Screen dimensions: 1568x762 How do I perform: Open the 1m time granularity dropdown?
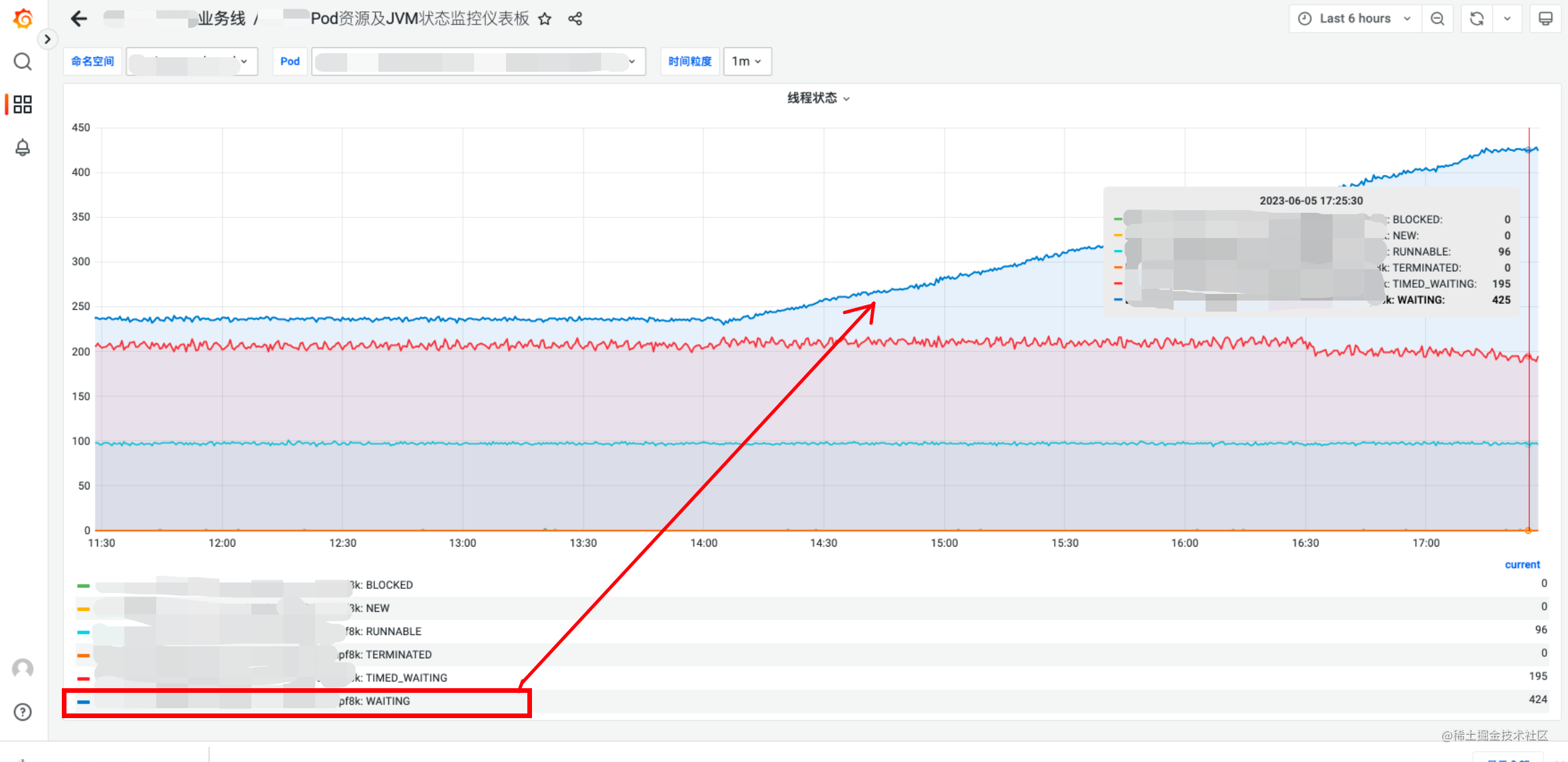[747, 61]
